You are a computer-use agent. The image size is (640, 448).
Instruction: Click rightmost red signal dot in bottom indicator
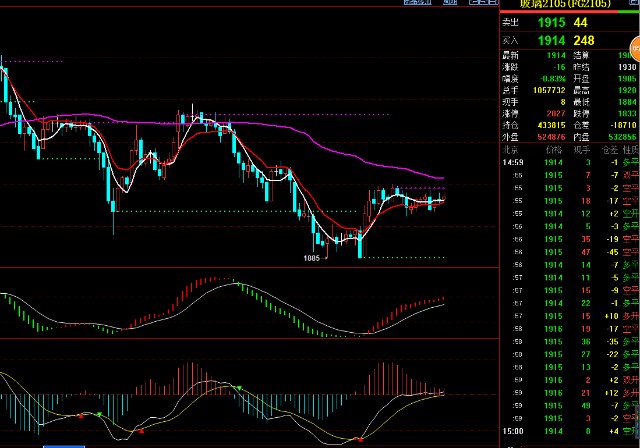[x=360, y=437]
